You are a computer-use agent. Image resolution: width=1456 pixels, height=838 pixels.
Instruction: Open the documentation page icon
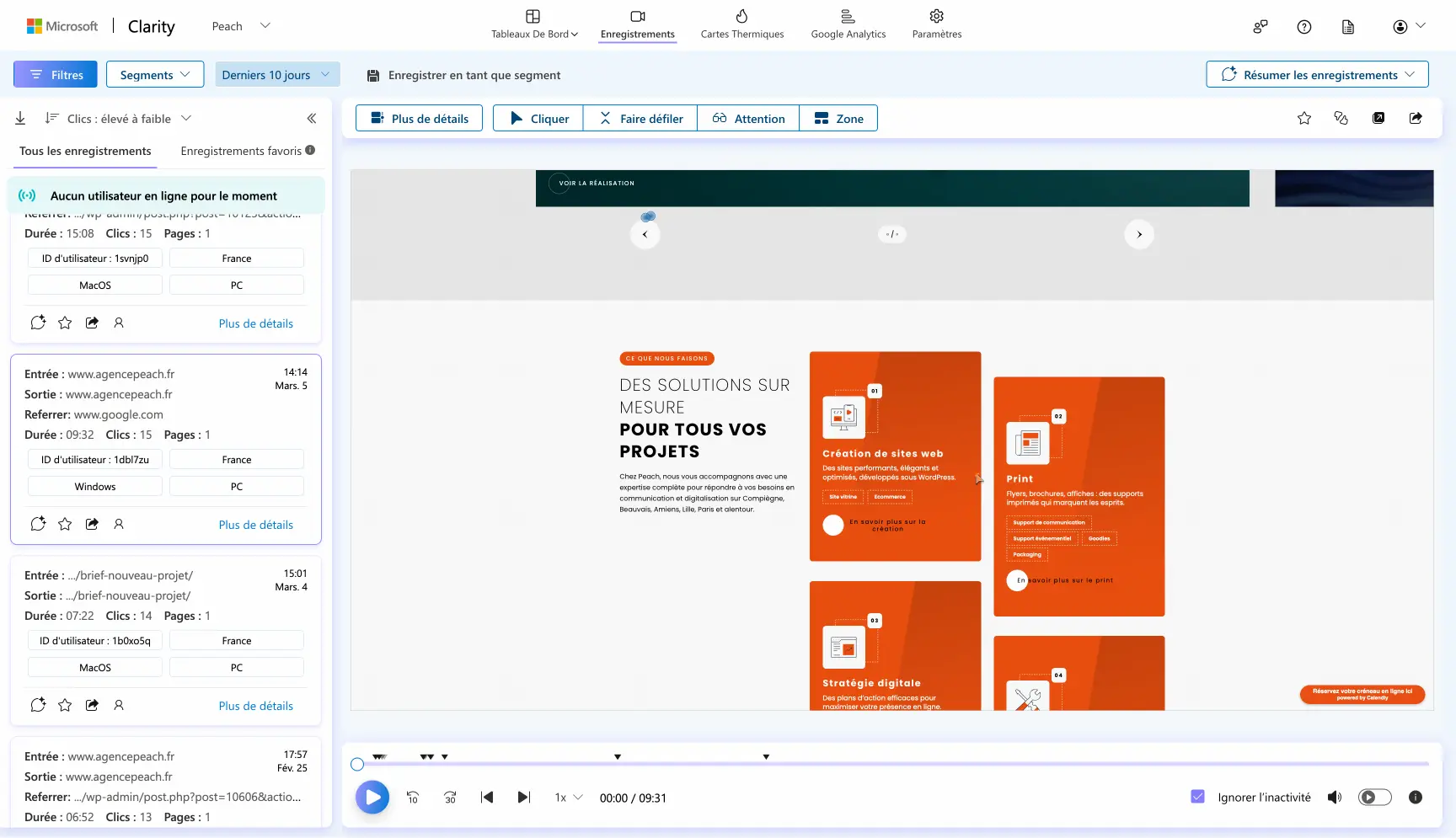1347,27
